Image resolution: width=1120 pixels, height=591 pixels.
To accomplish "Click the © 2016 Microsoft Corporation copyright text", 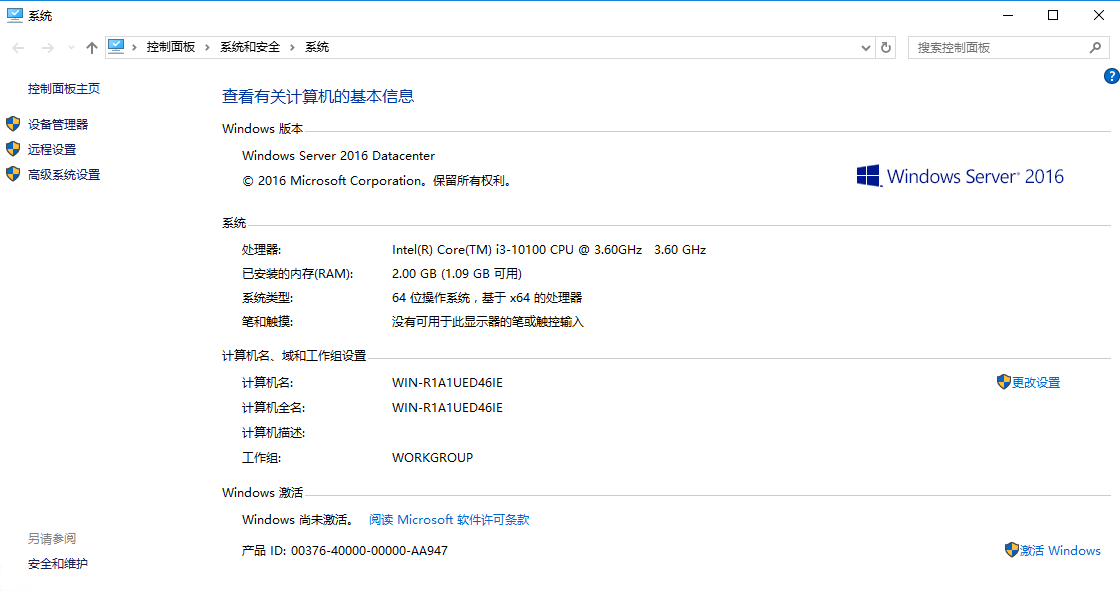I will [x=378, y=181].
